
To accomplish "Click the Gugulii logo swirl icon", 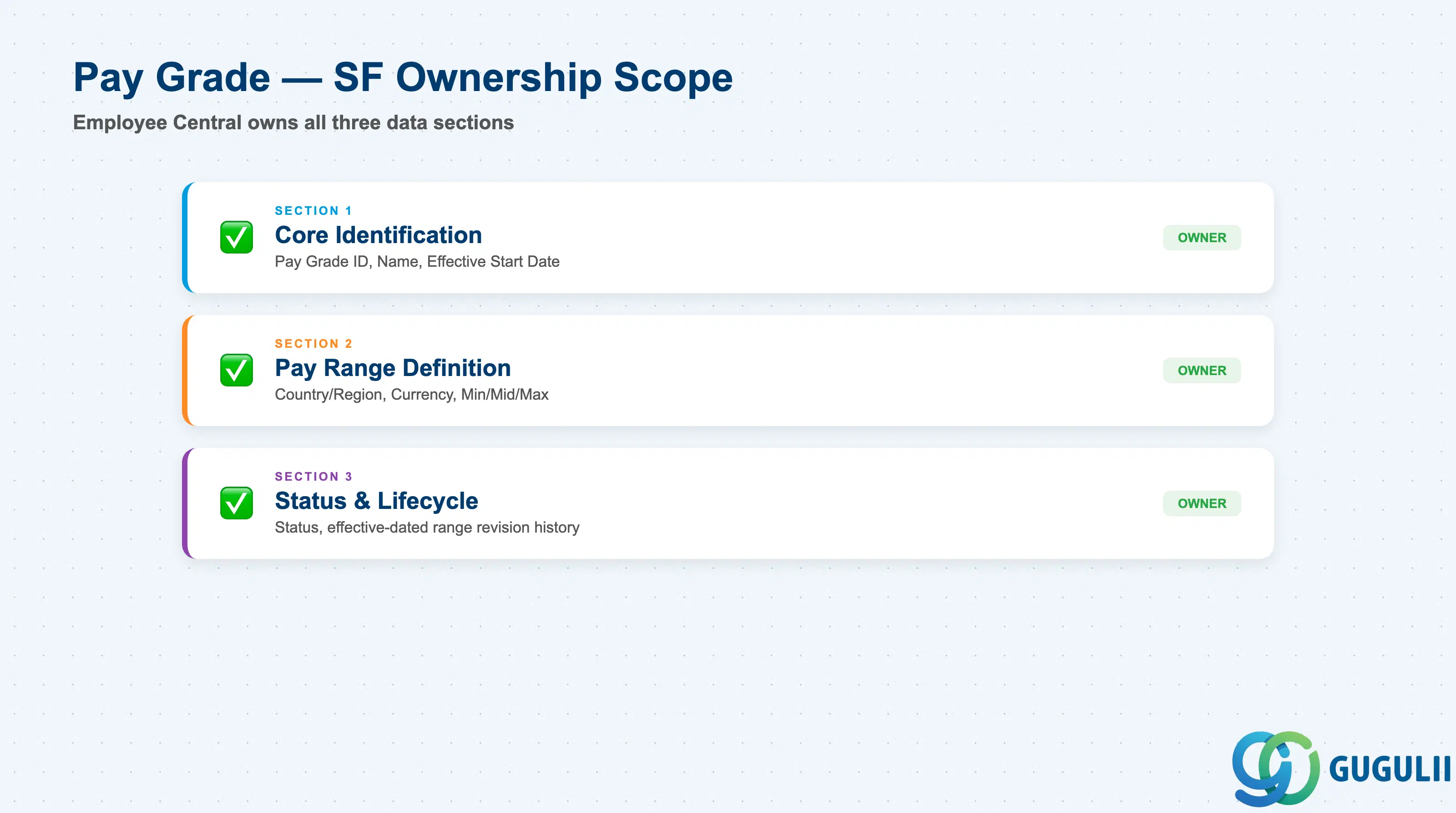I will click(1276, 768).
